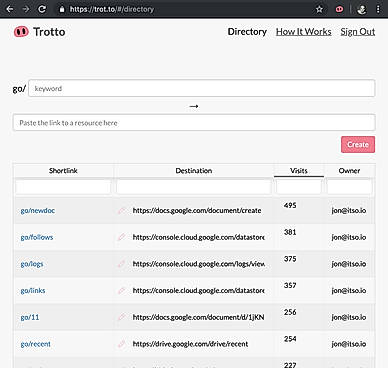Sort by Destination column header
The width and height of the screenshot is (388, 368).
[x=194, y=171]
